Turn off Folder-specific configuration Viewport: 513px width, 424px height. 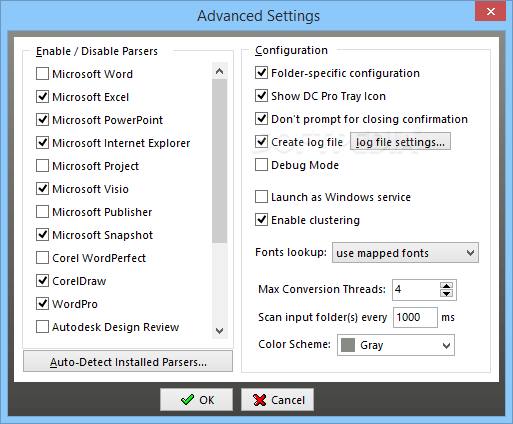click(261, 73)
